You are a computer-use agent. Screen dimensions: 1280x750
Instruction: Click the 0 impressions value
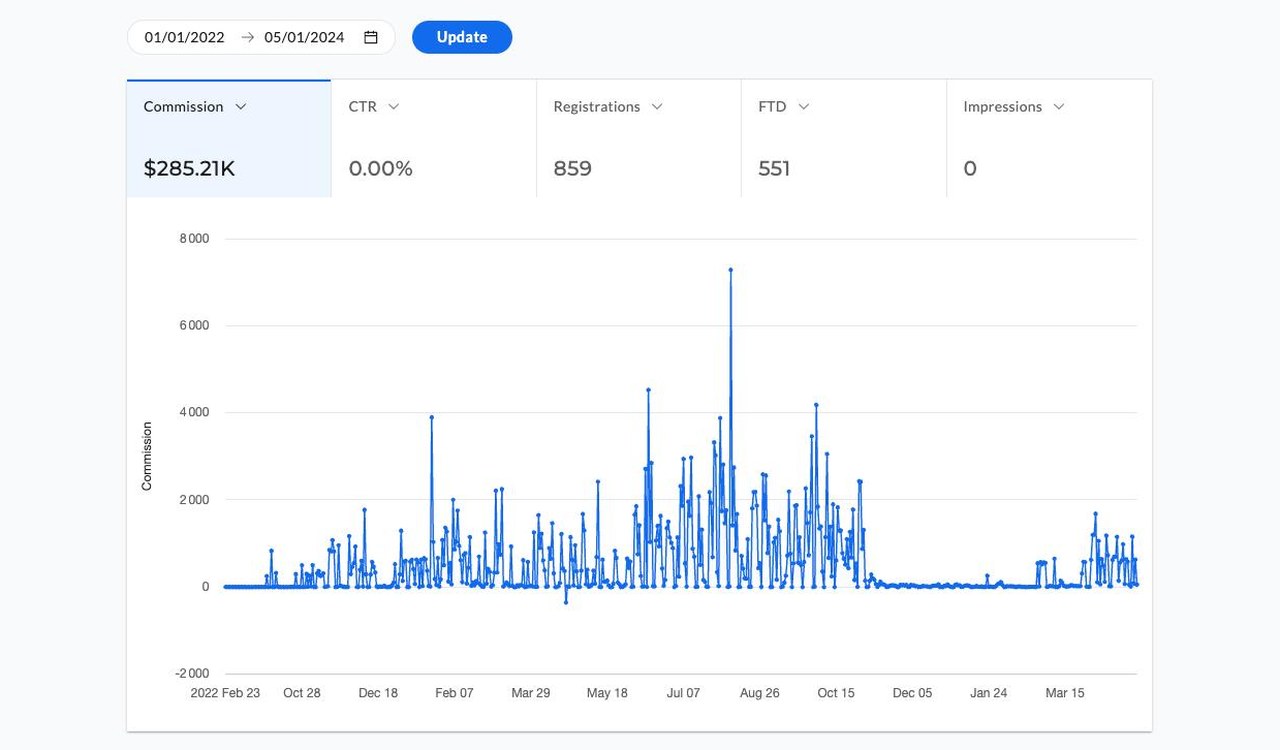pos(970,169)
